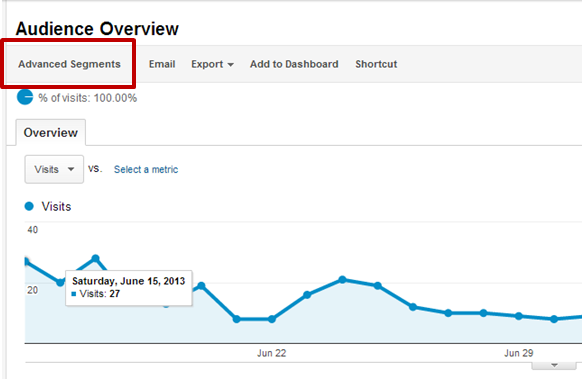The height and width of the screenshot is (379, 582).
Task: Select the Overview tab
Action: click(51, 133)
